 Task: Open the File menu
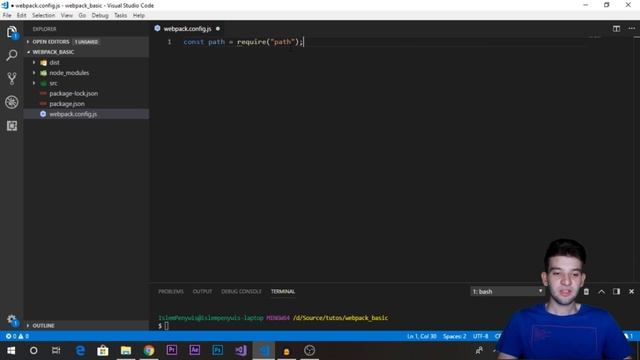coord(7,16)
